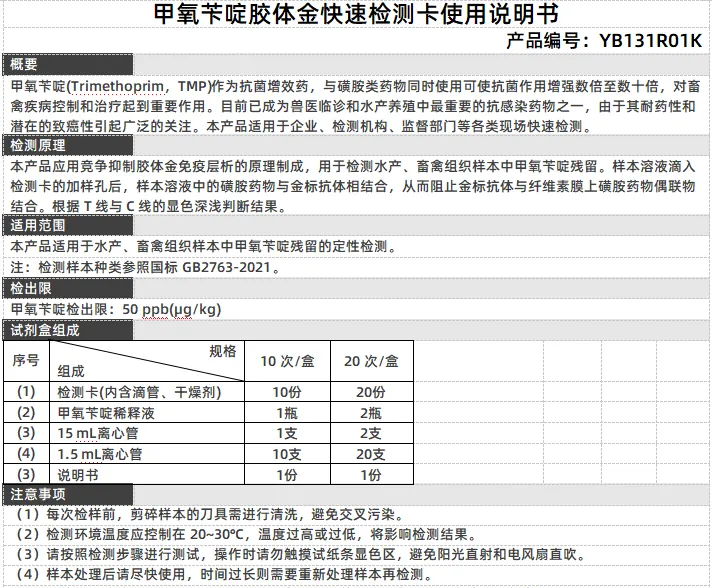This screenshot has width=712, height=588.
Task: Click the cell 10份
Action: pos(287,392)
